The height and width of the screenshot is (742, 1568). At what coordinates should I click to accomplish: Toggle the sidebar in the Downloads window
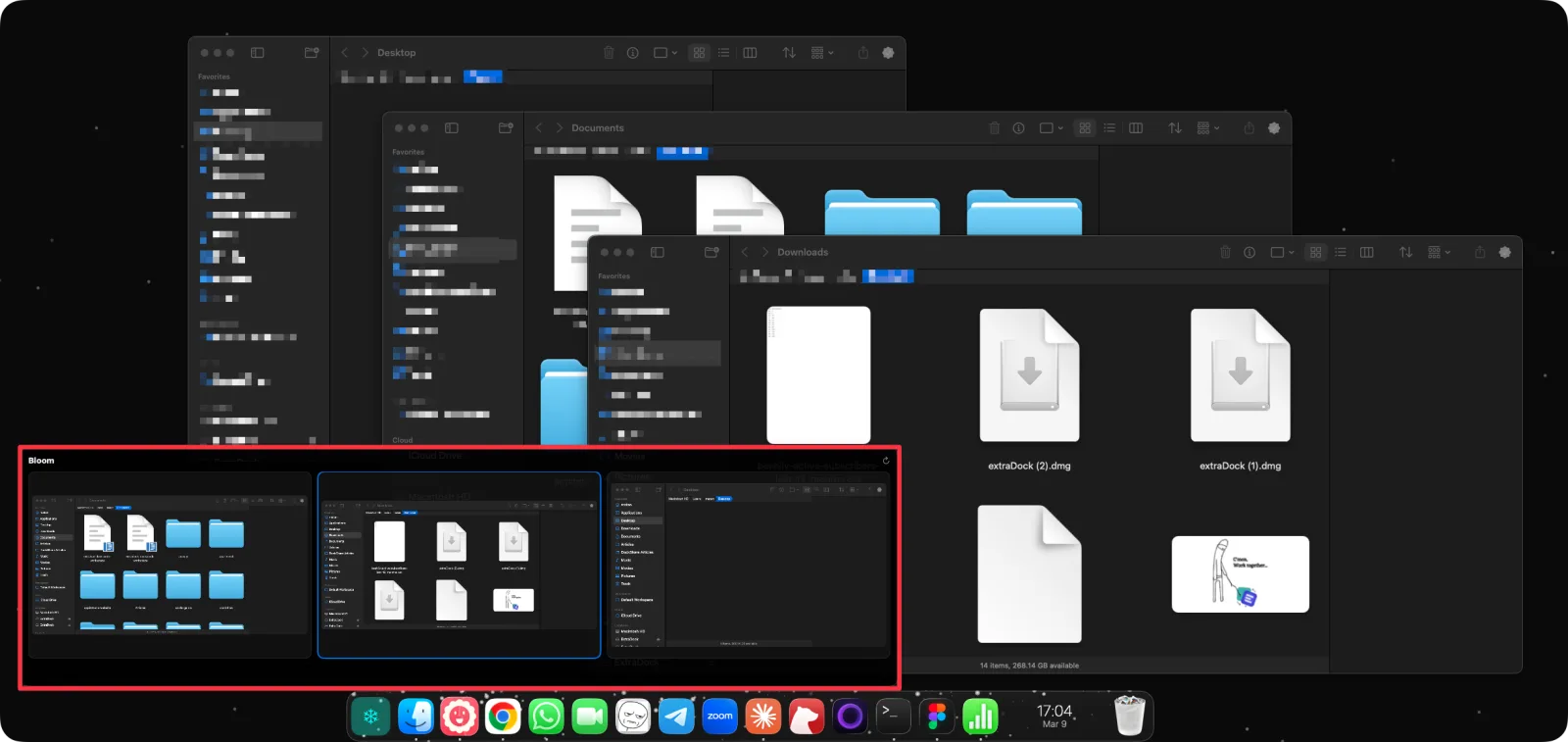tap(658, 252)
